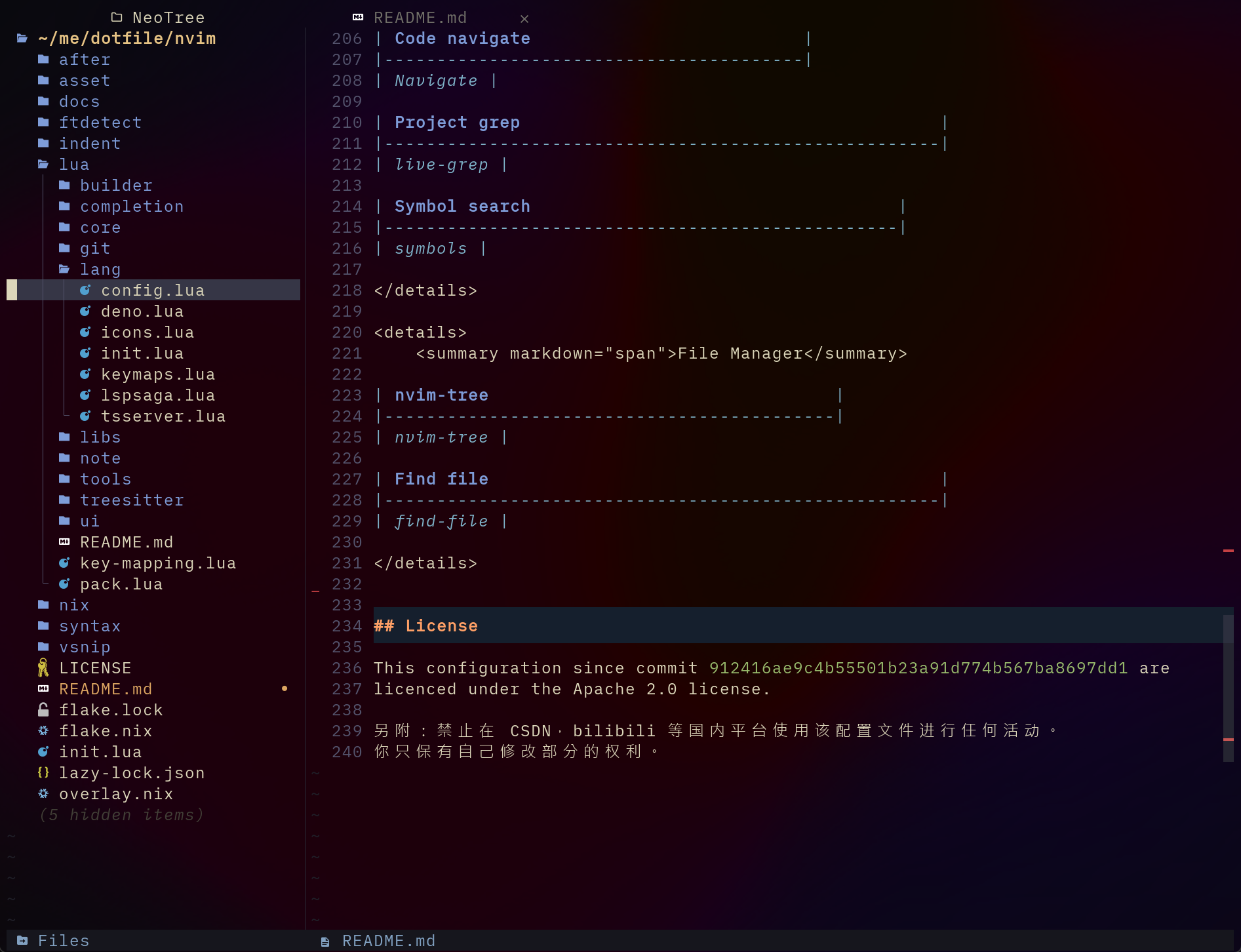Click the padlock icon next to flake.lock
The height and width of the screenshot is (952, 1241).
point(43,709)
